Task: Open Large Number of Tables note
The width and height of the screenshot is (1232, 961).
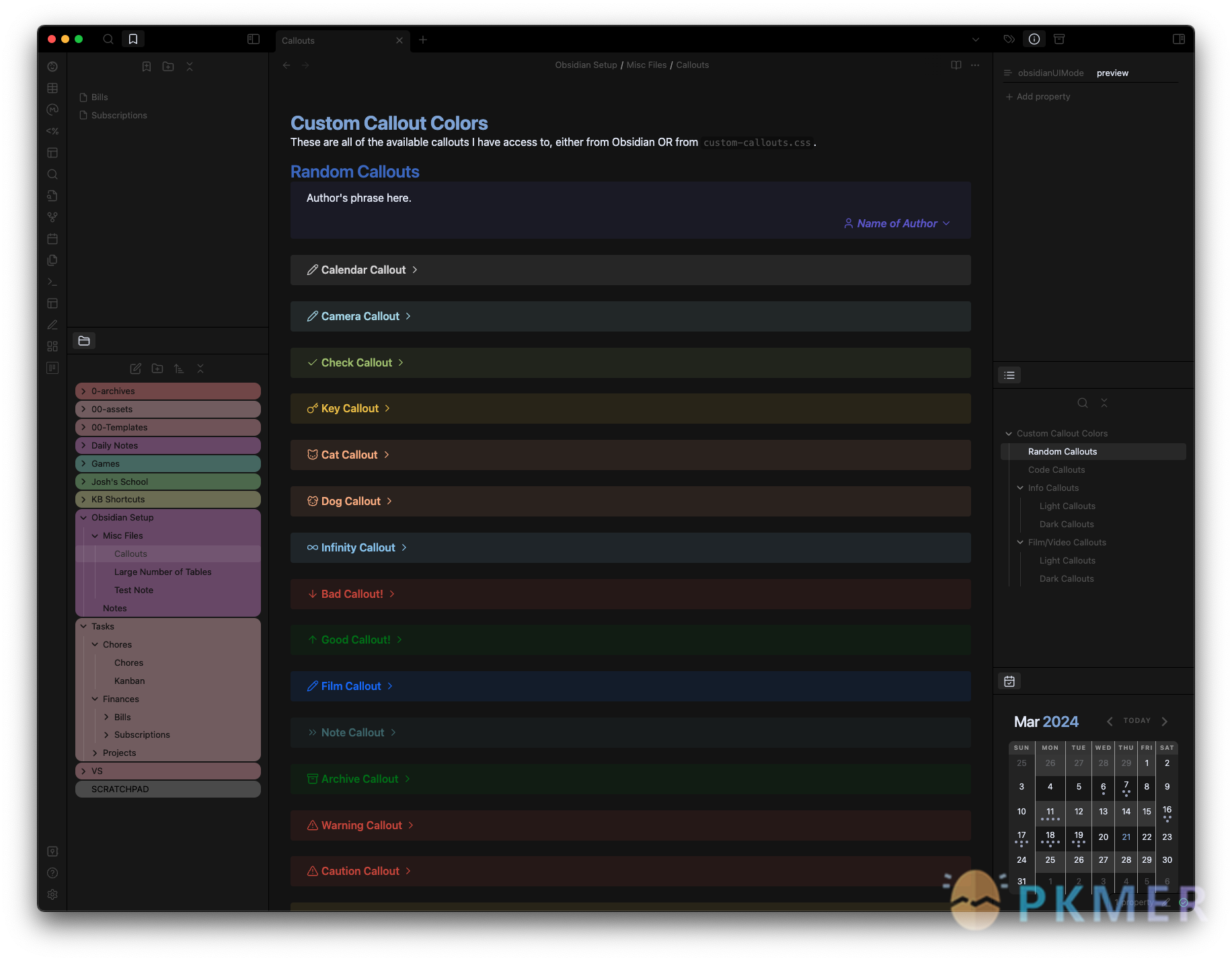Action: point(163,572)
